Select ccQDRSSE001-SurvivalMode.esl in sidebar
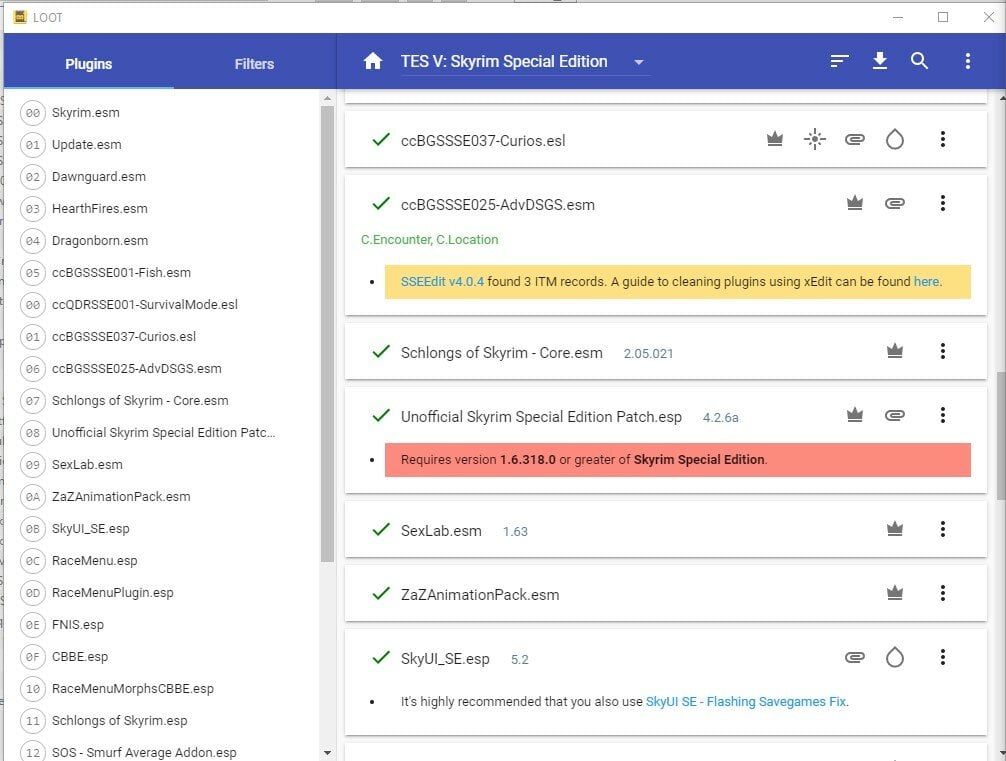The image size is (1006, 761). [144, 304]
